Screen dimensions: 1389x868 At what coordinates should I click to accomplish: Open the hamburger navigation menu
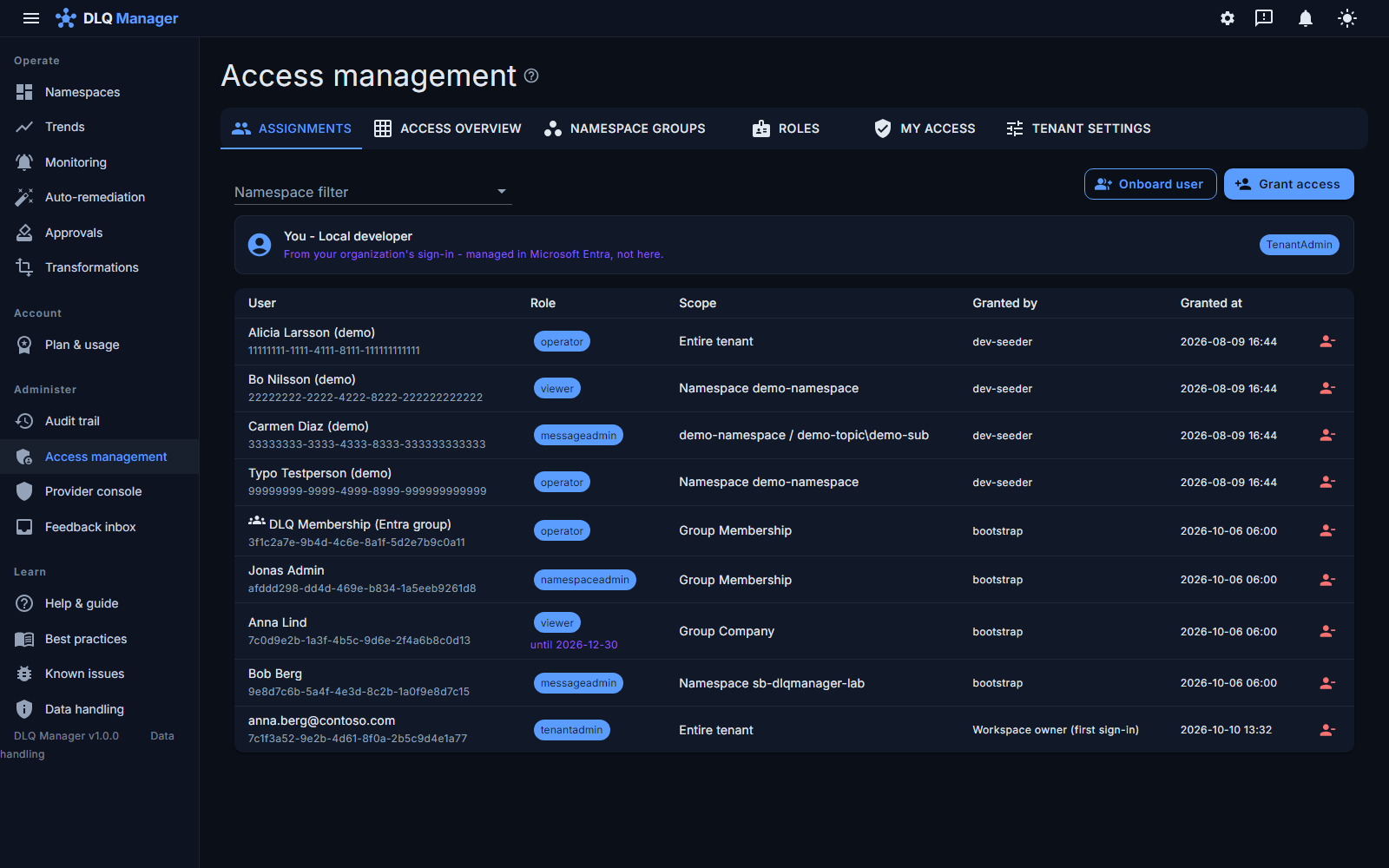(31, 18)
